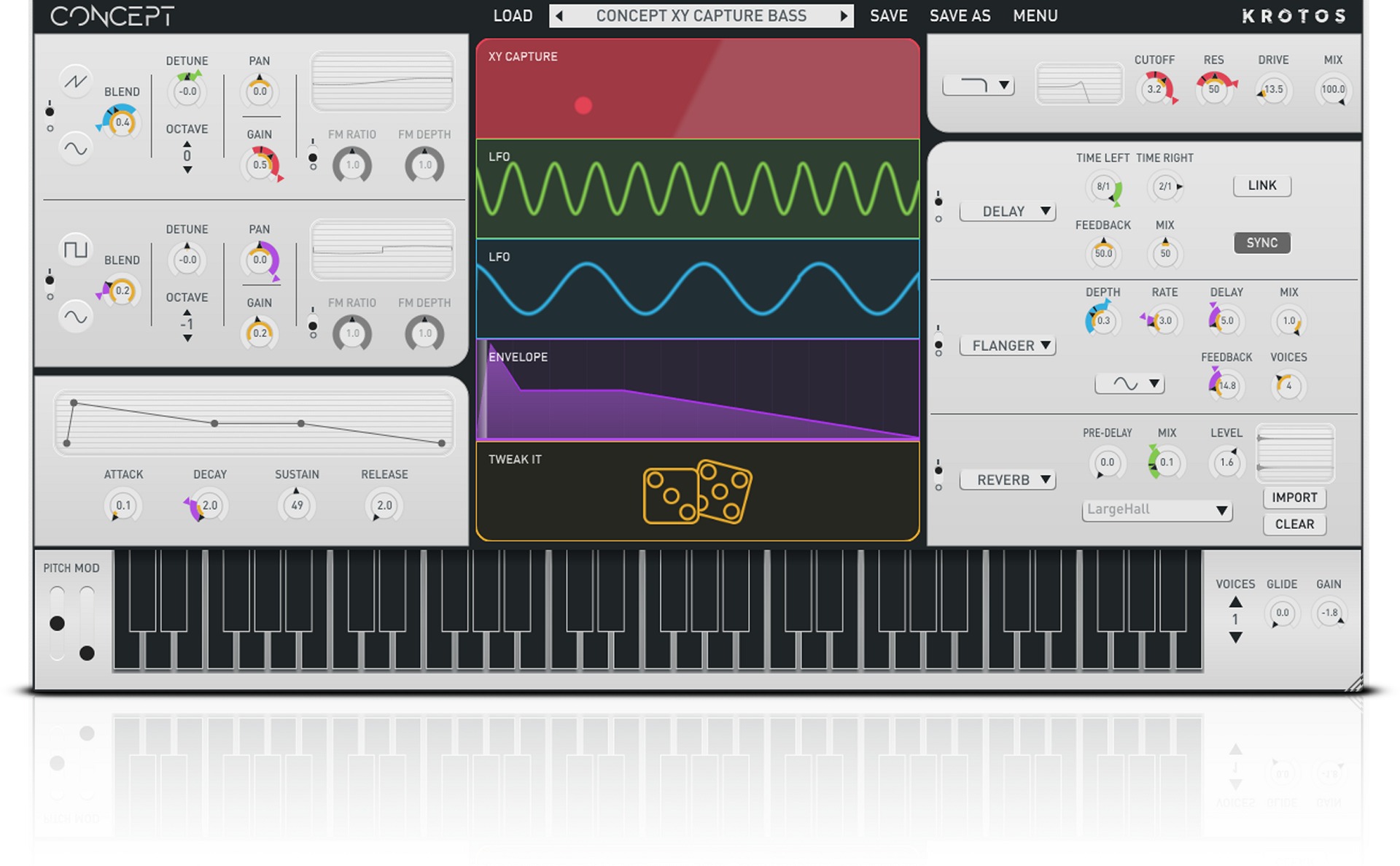Decrease oscillator one octave with down arrow

click(187, 170)
